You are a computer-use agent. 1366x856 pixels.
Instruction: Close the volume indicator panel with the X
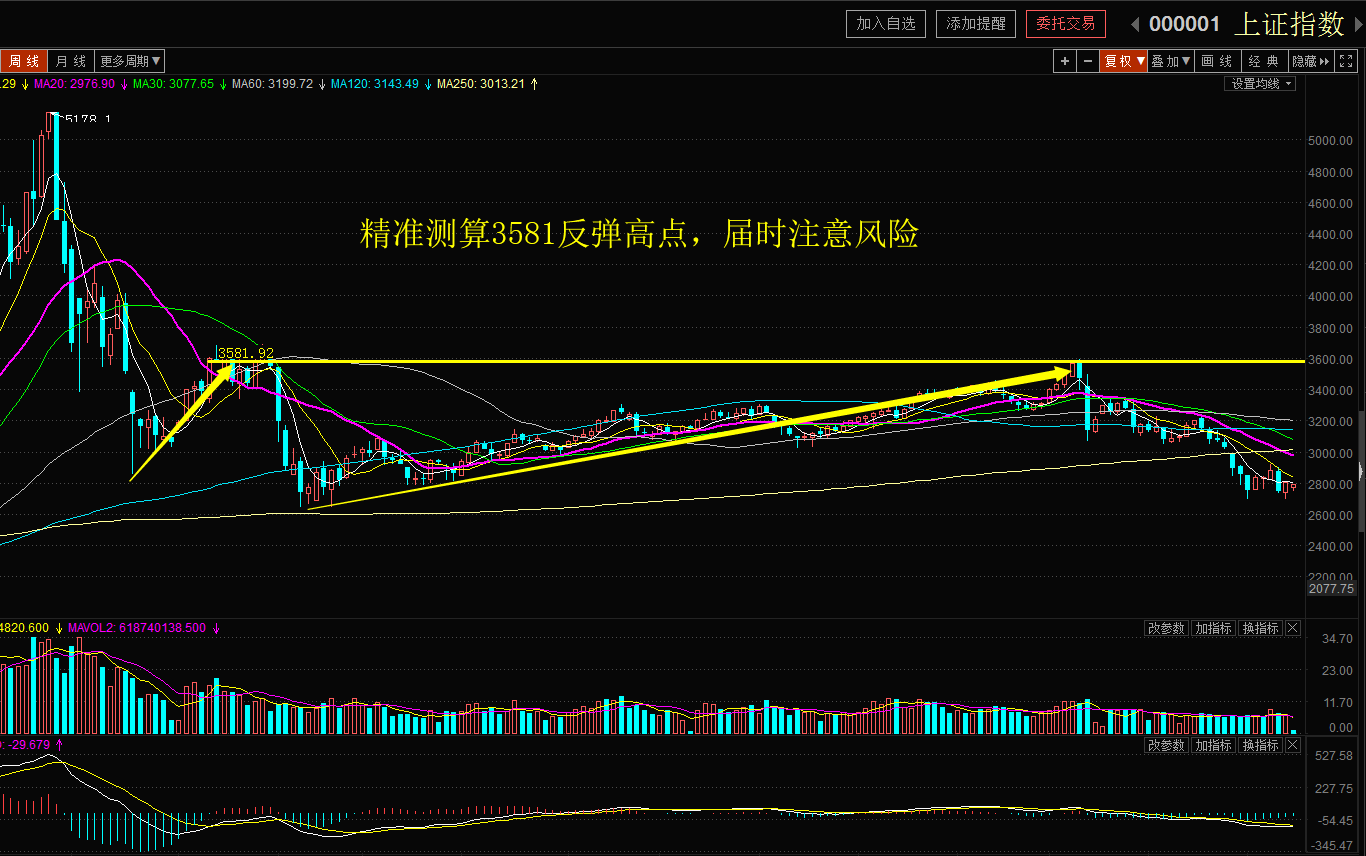pos(1293,628)
